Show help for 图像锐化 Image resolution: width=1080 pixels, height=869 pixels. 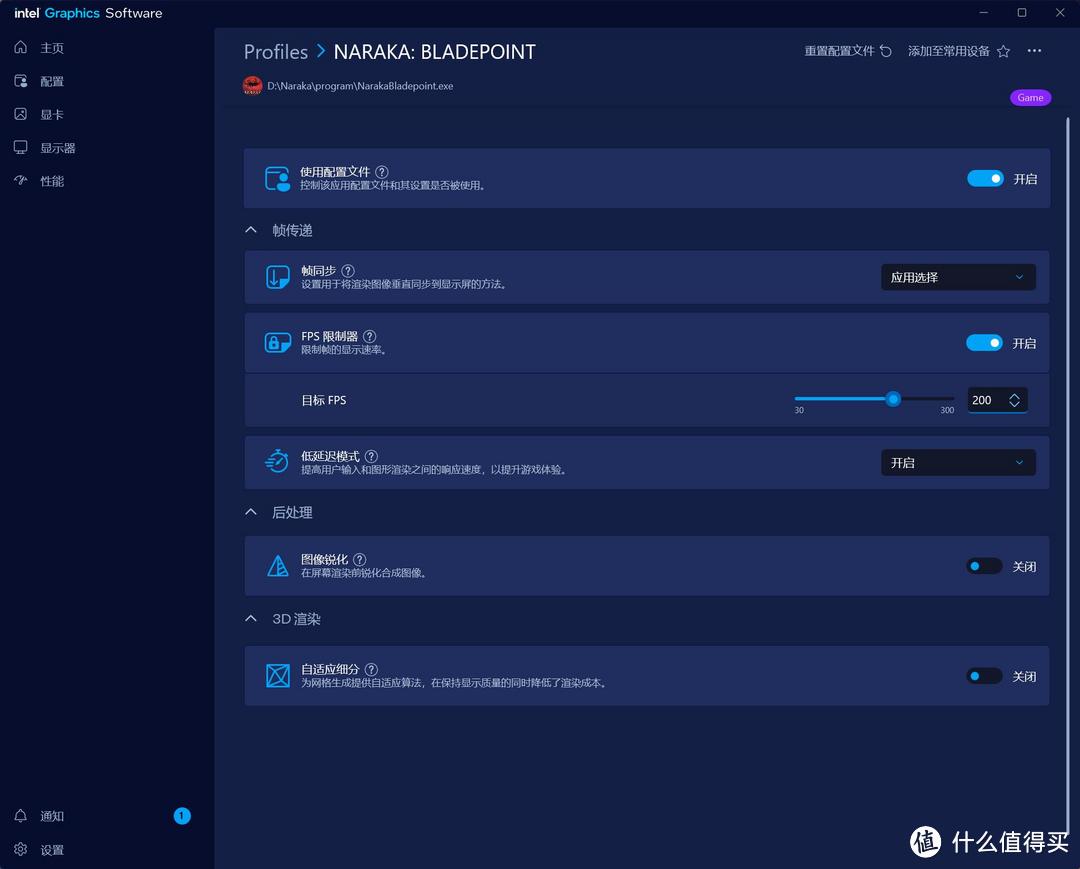click(x=360, y=559)
